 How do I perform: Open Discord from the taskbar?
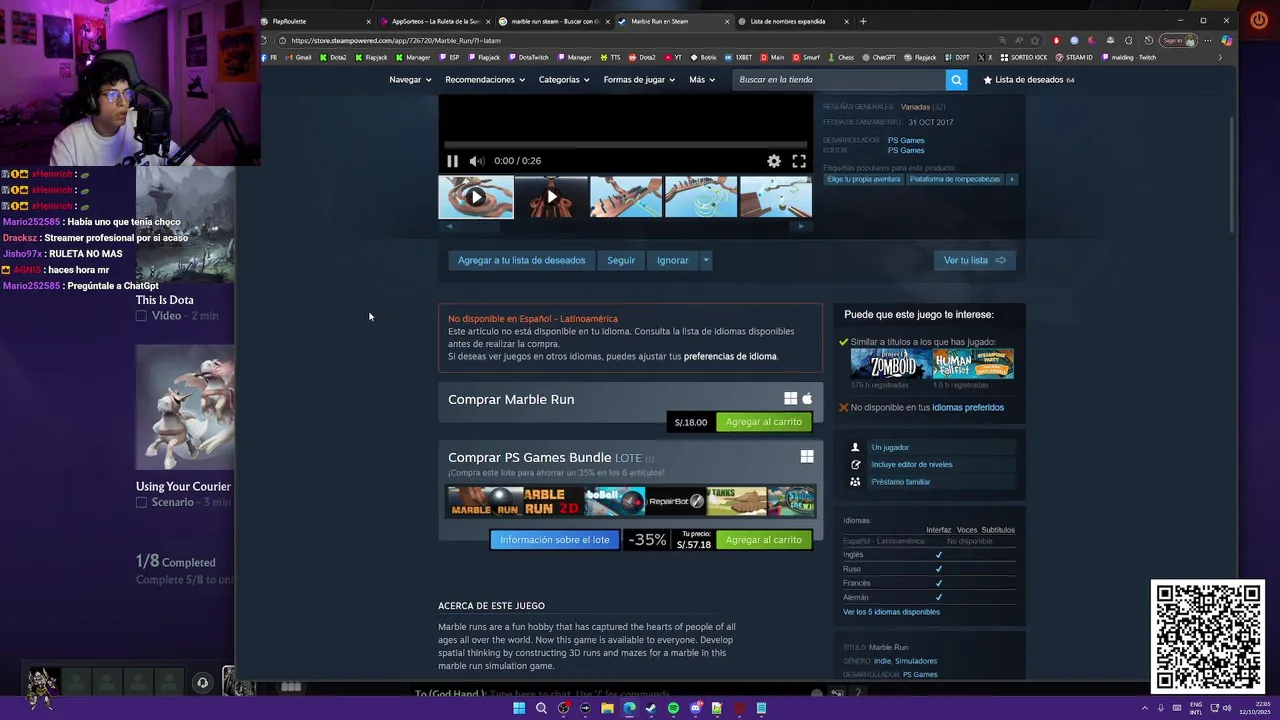695,708
